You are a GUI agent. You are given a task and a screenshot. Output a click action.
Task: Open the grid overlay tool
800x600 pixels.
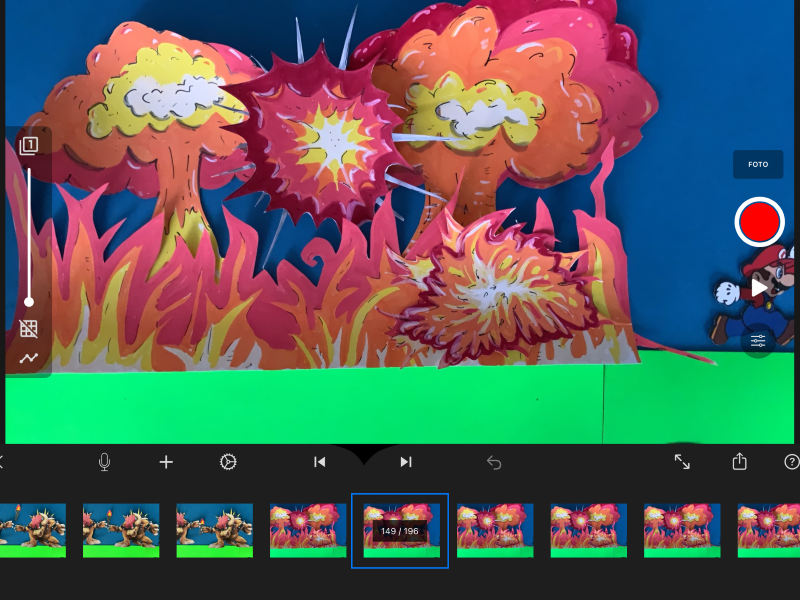pyautogui.click(x=28, y=328)
